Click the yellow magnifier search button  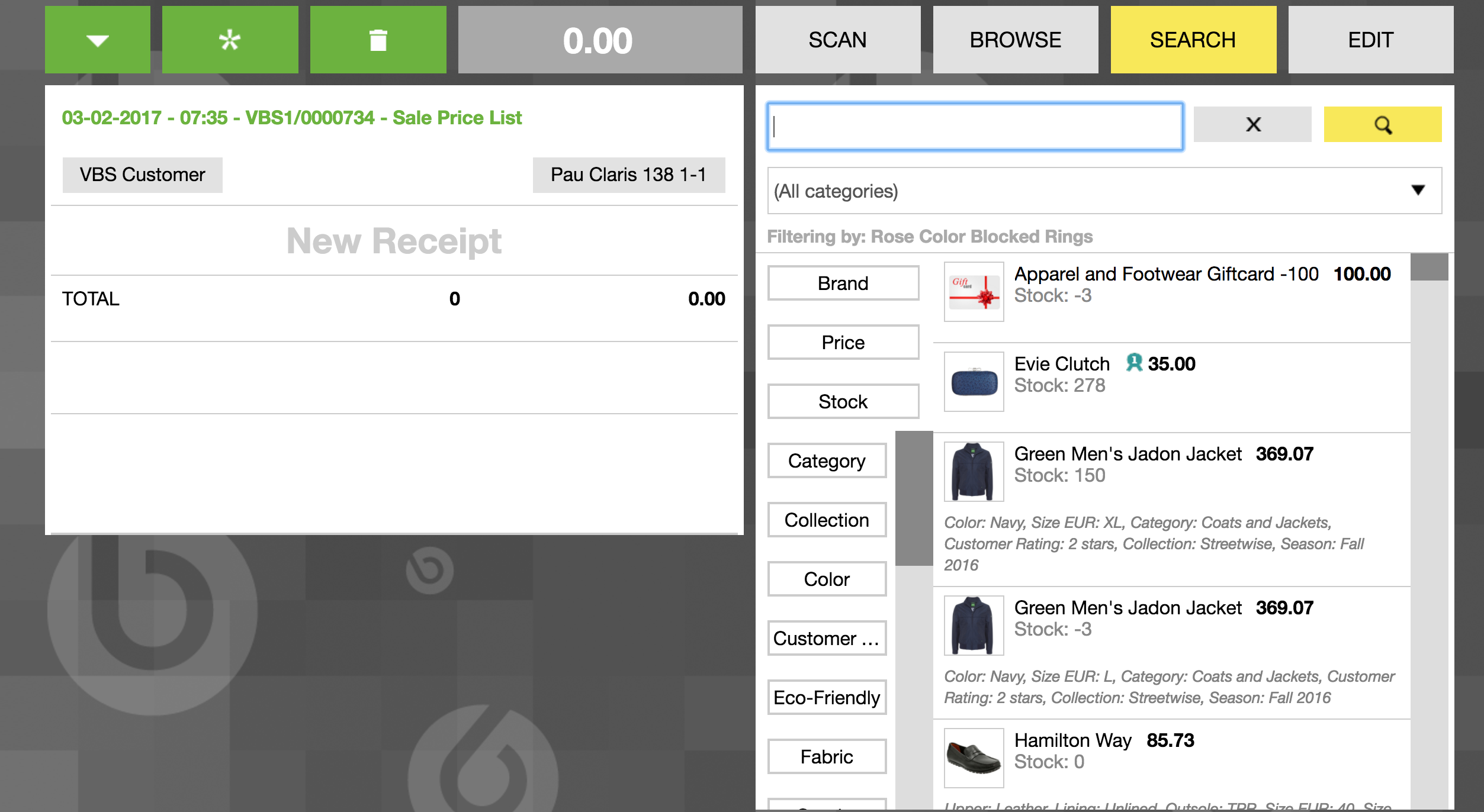pyautogui.click(x=1382, y=124)
